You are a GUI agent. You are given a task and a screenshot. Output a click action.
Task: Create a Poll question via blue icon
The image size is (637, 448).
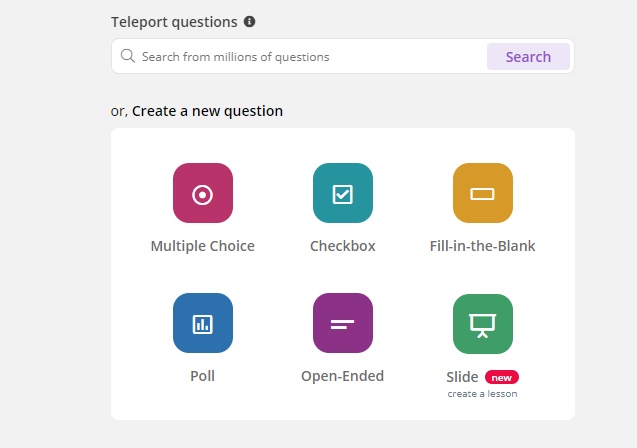pos(203,323)
